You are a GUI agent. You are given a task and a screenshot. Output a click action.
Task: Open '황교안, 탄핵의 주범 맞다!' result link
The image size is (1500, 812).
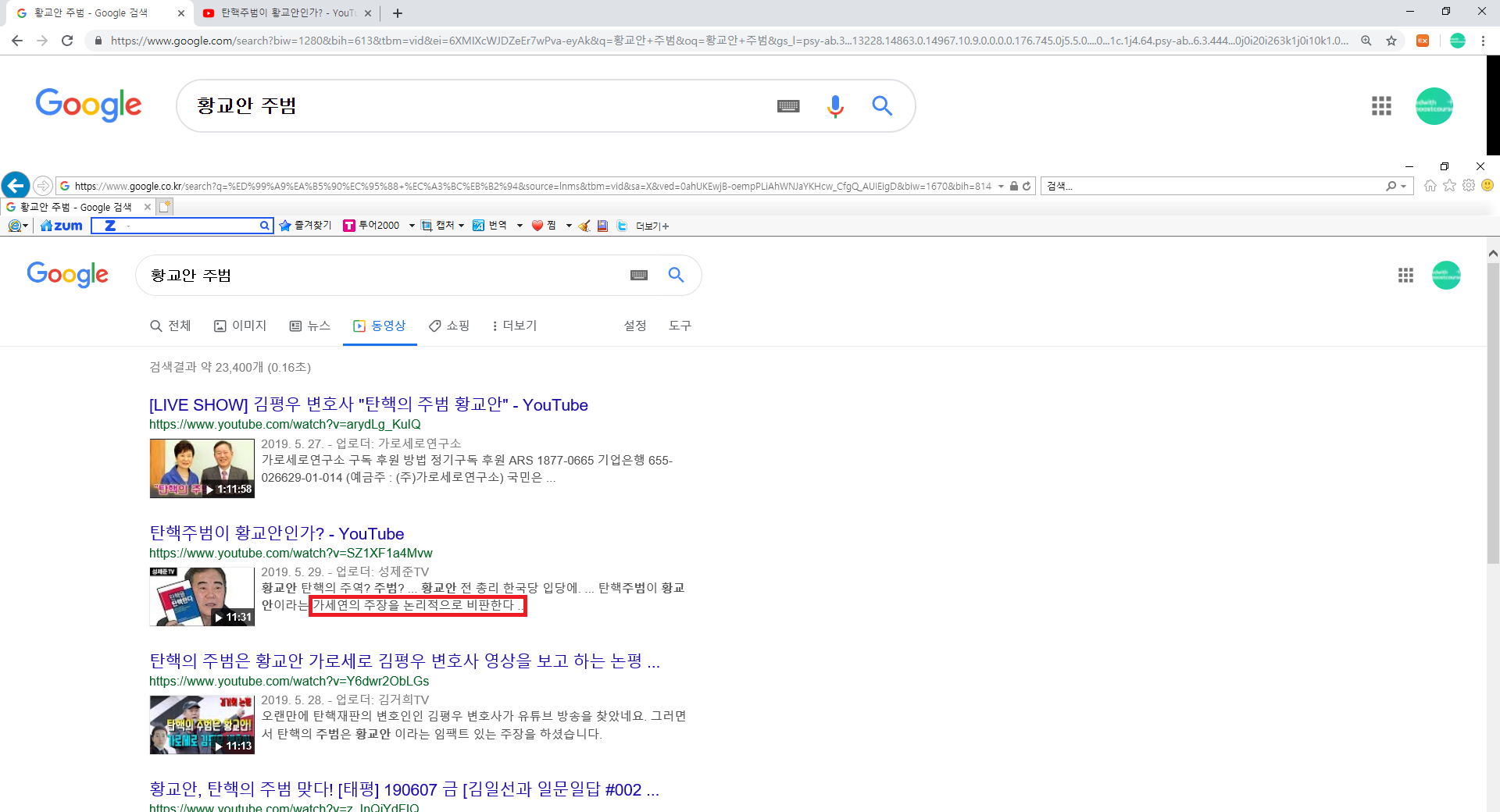click(404, 789)
